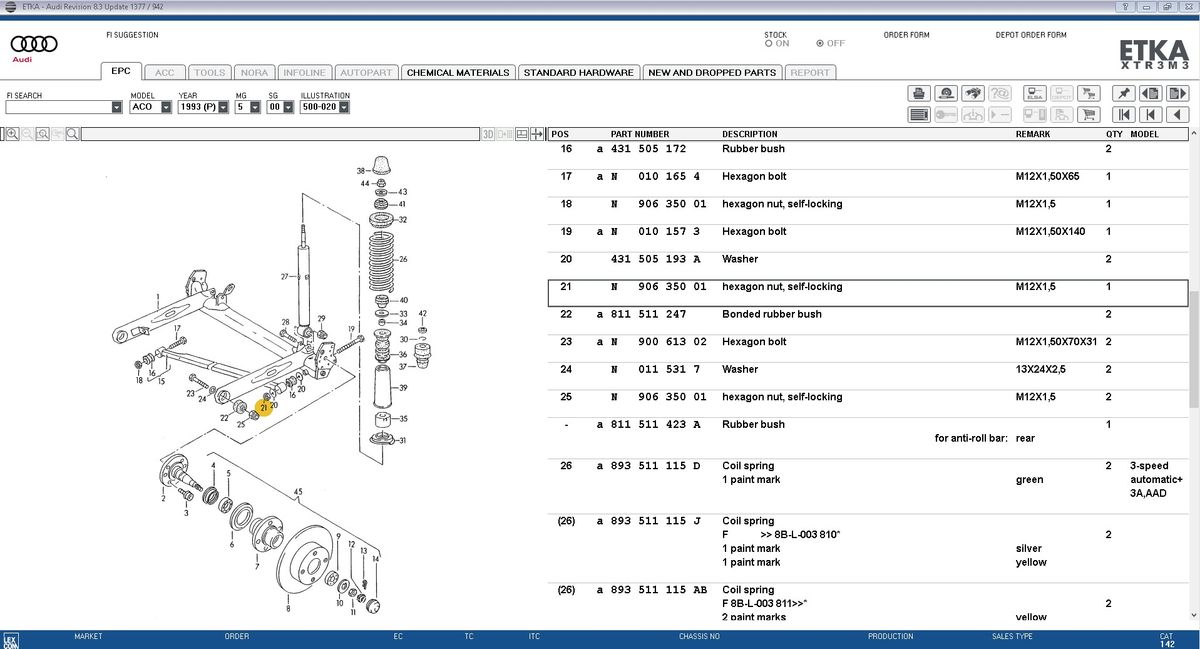
Task: Open the CHEMICAL MATERIALS tab
Action: point(458,72)
